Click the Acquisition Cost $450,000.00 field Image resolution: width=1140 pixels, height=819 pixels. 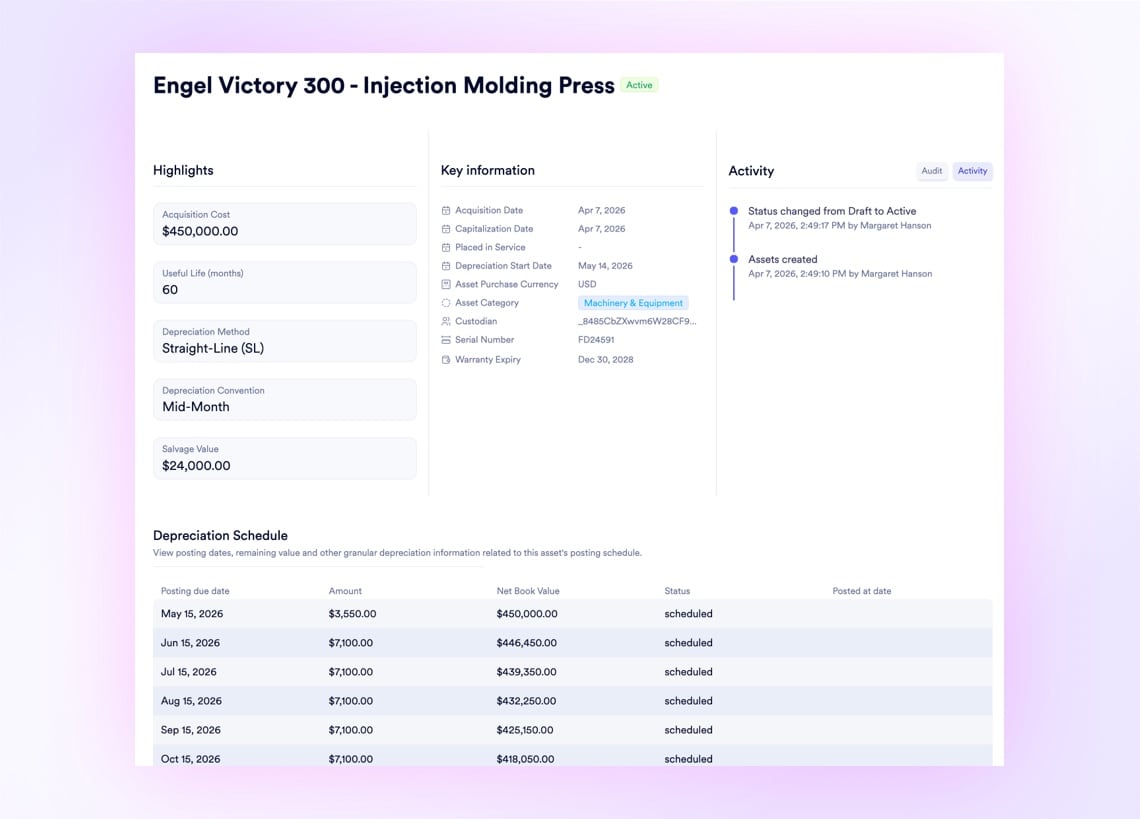click(x=284, y=224)
